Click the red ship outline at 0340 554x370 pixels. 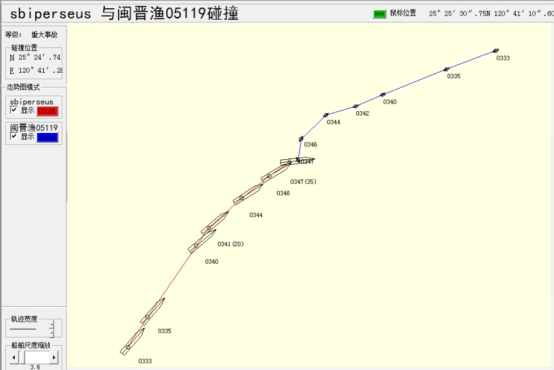point(202,241)
